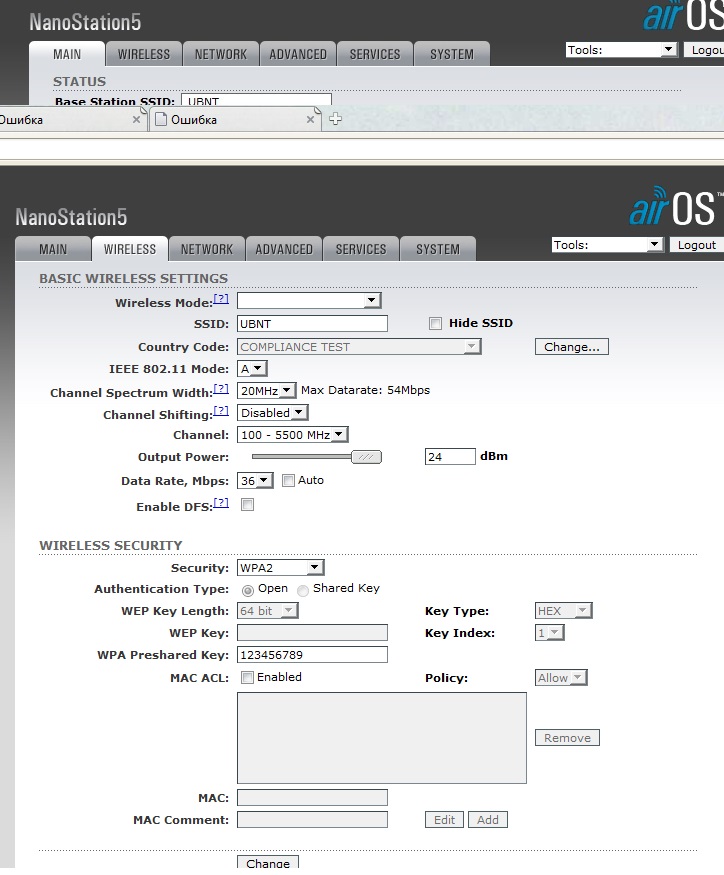The image size is (724, 875).
Task: Open the Security dropdown showing WPA2
Action: tap(281, 568)
